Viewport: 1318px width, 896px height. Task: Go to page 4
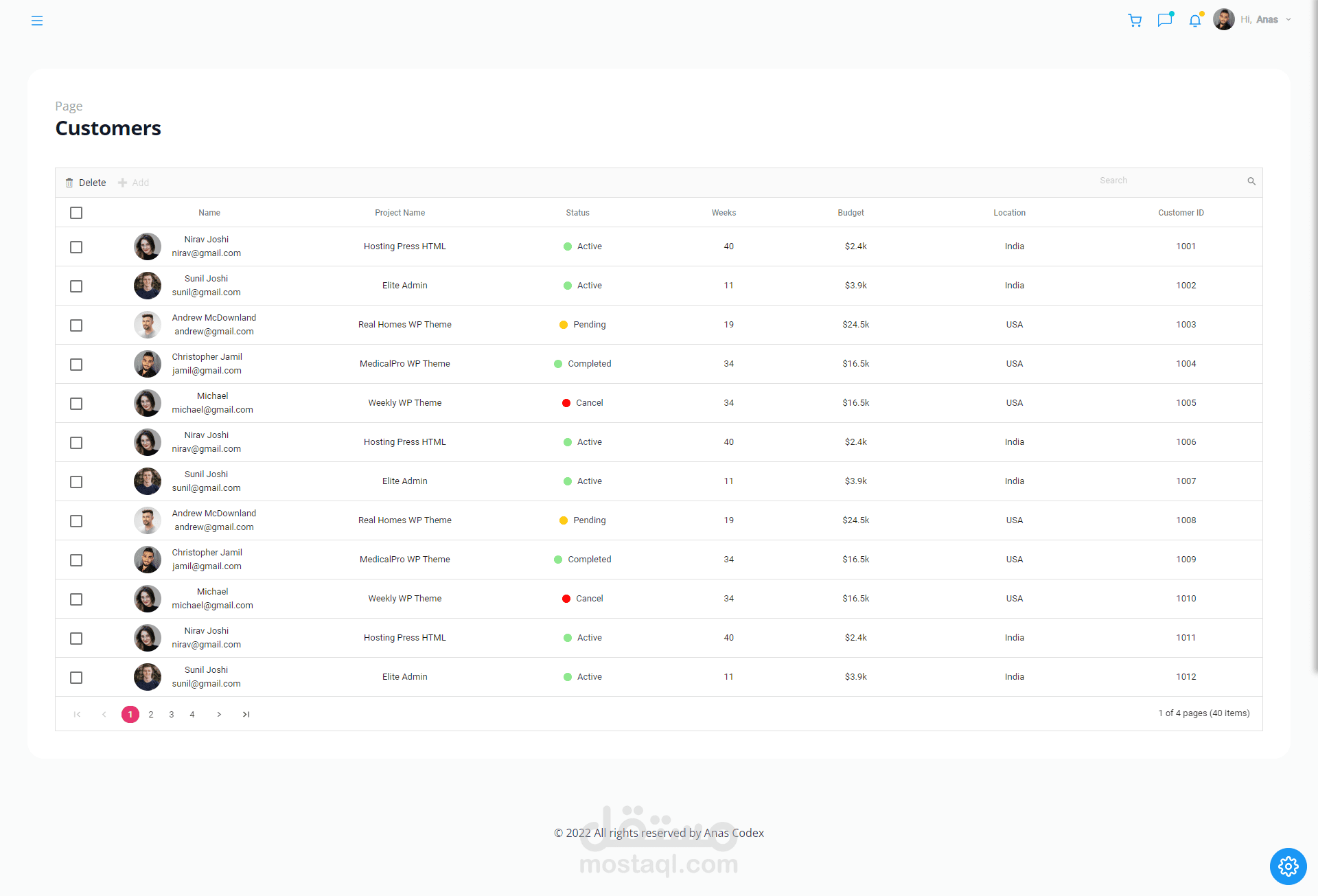192,715
